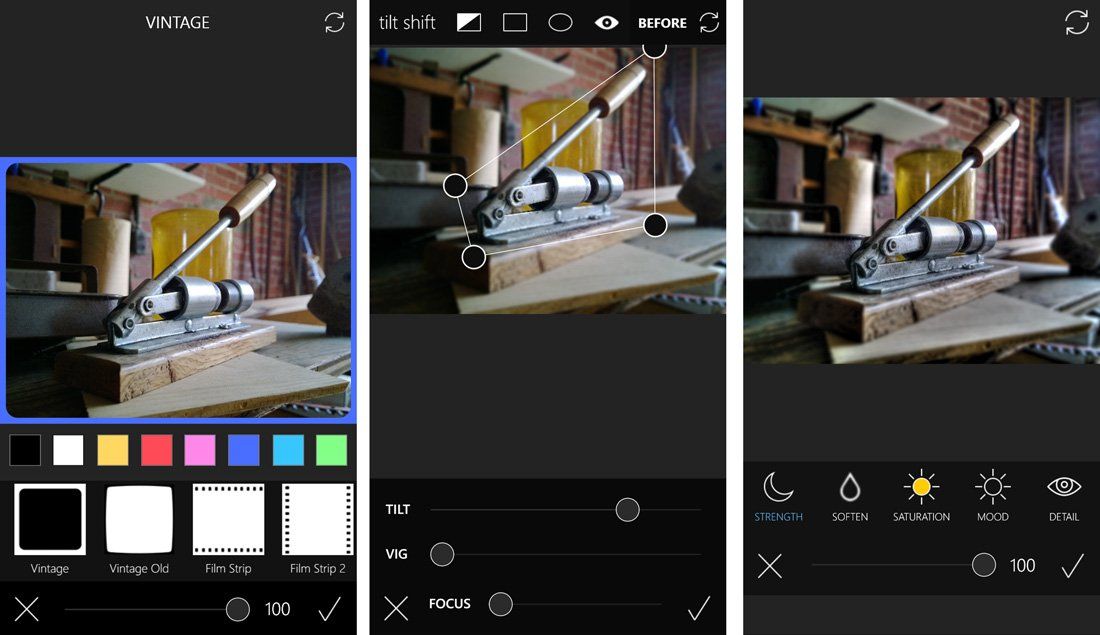1100x635 pixels.
Task: Click the reset icon in the tilt shift toolbar
Action: (x=709, y=21)
